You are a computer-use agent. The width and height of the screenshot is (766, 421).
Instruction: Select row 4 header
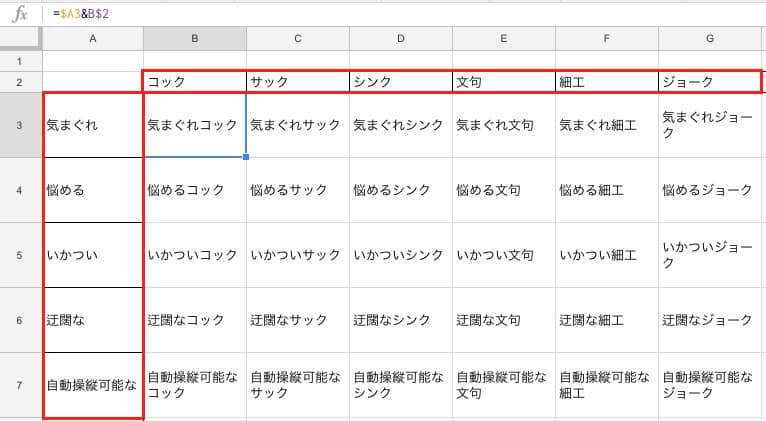pos(21,190)
